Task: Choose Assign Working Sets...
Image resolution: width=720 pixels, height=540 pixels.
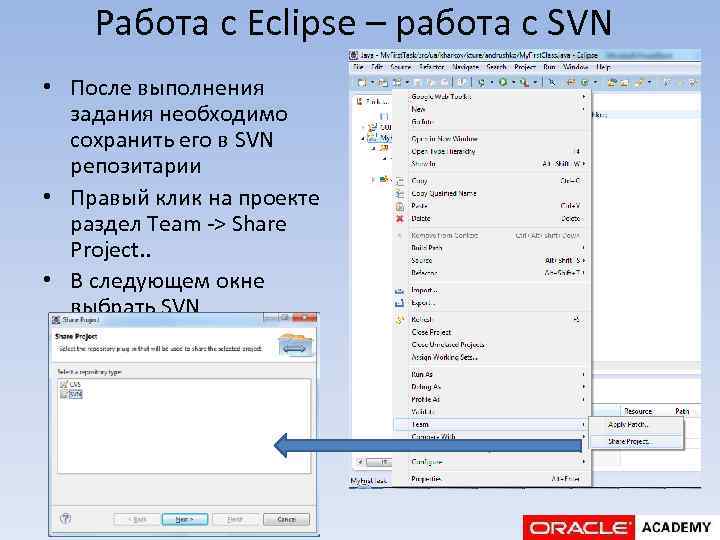Action: tap(491, 357)
